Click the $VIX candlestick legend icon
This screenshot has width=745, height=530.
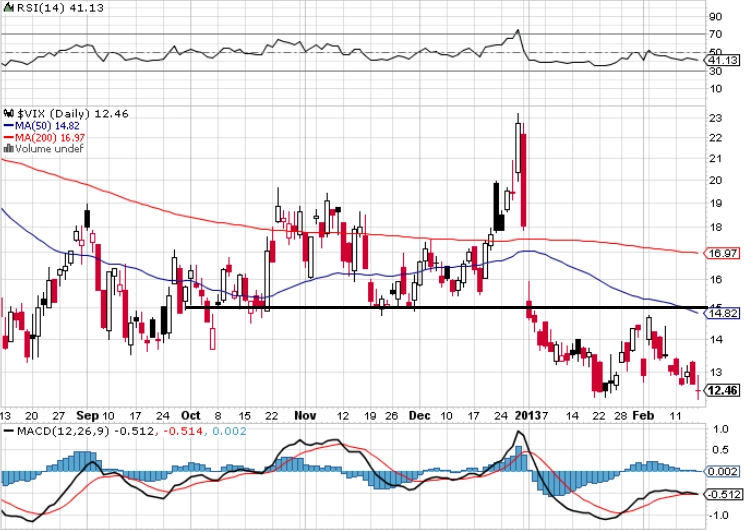(x=9, y=113)
